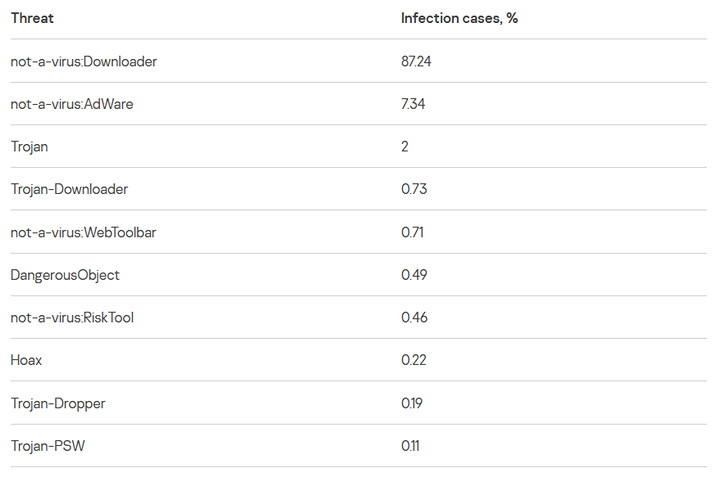Select the not-a-virus:AdWare row label
The width and height of the screenshot is (720, 482).
pos(72,104)
